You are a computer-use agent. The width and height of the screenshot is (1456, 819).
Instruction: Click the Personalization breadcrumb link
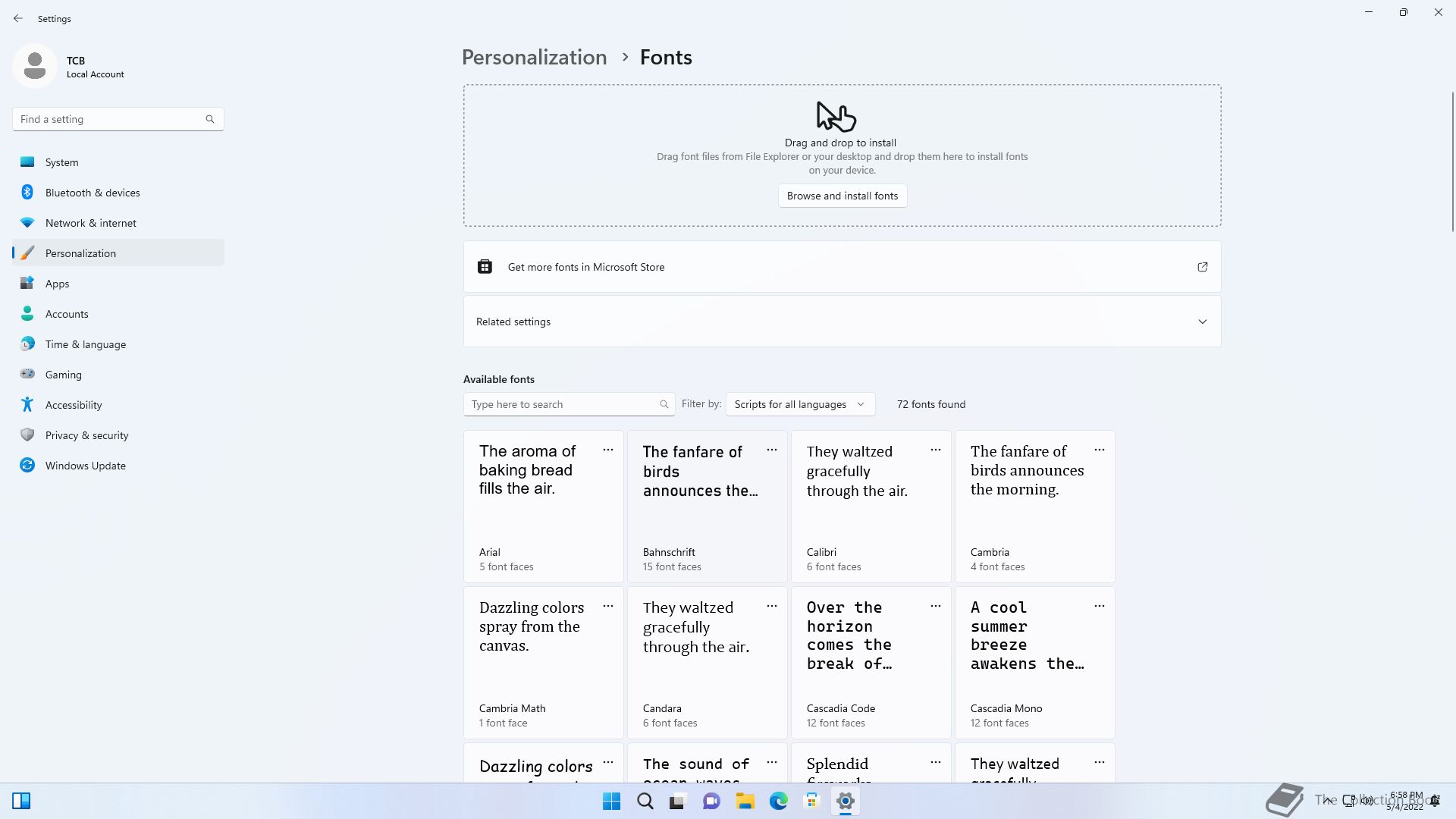534,58
